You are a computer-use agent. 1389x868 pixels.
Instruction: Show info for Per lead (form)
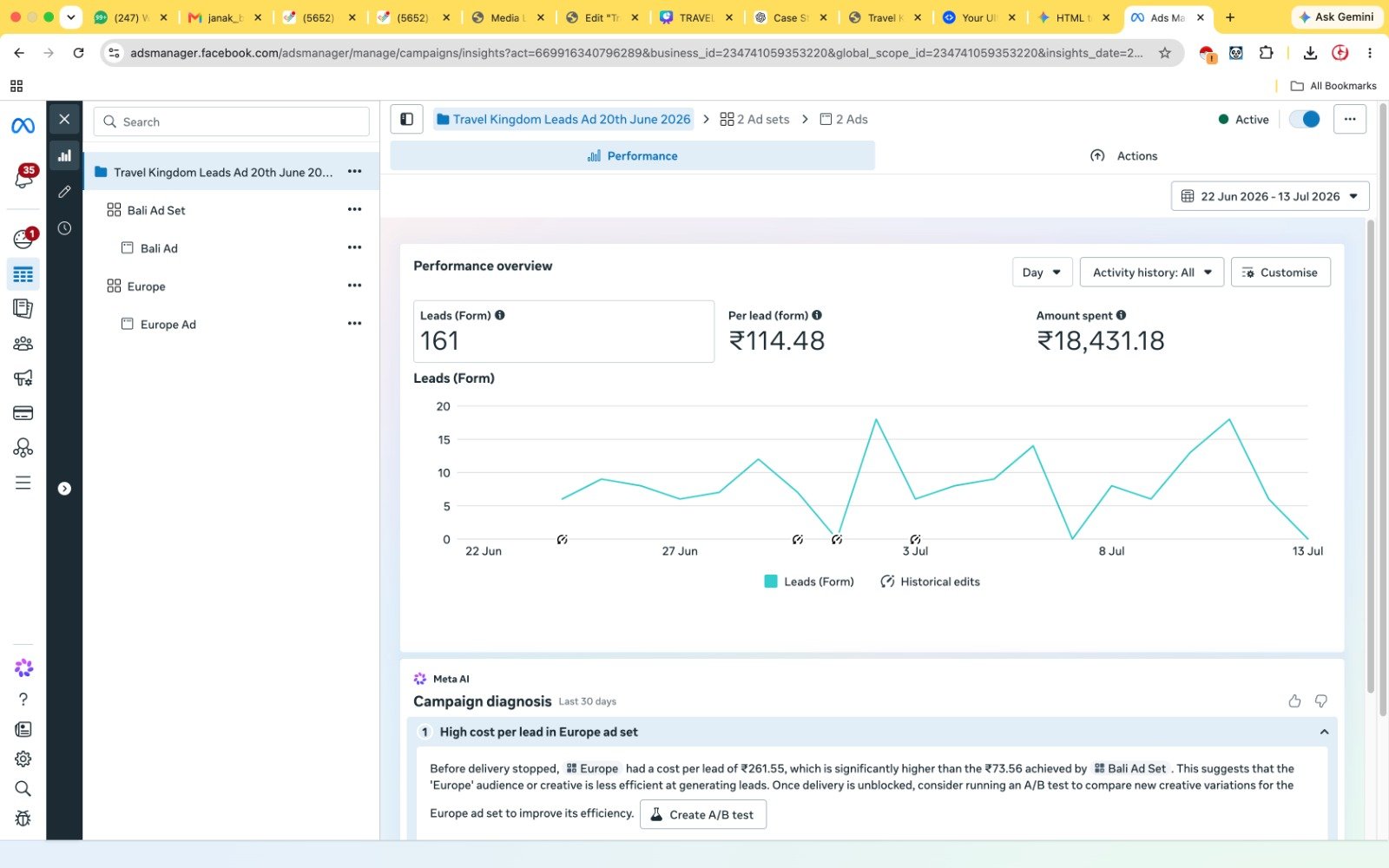click(x=817, y=315)
